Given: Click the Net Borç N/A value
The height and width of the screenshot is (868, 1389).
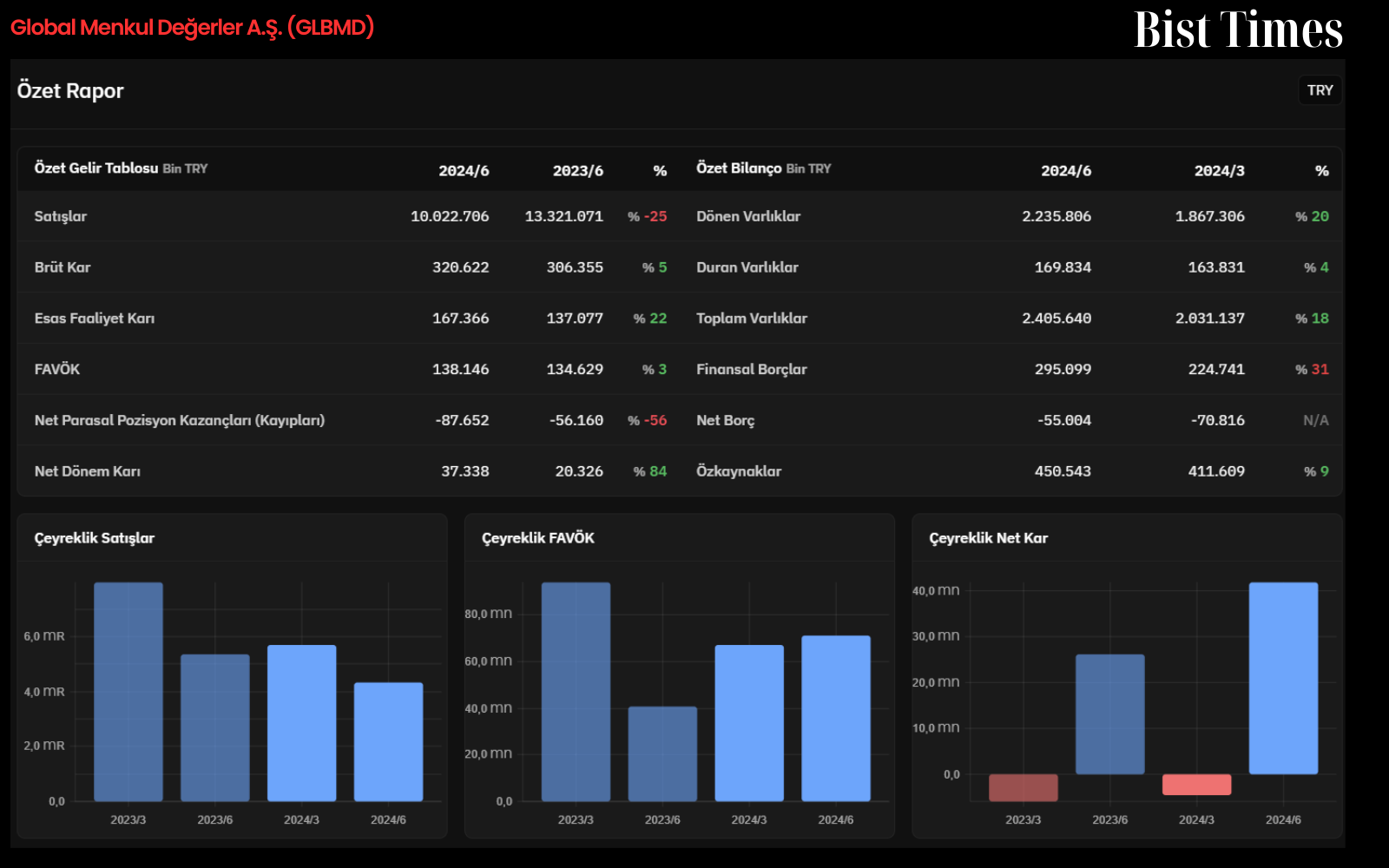Looking at the screenshot, I should point(1315,420).
